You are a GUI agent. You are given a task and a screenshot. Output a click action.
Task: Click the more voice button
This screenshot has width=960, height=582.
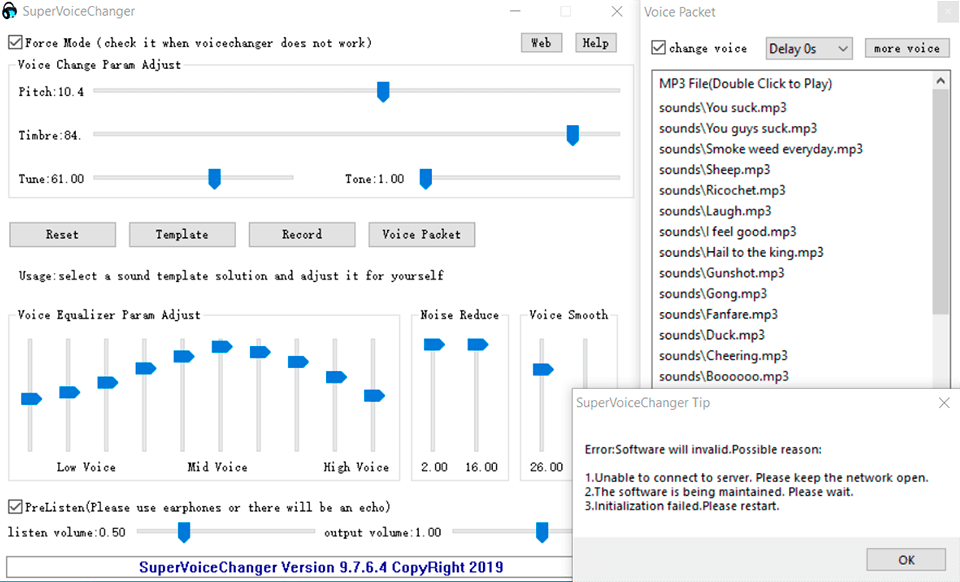907,47
